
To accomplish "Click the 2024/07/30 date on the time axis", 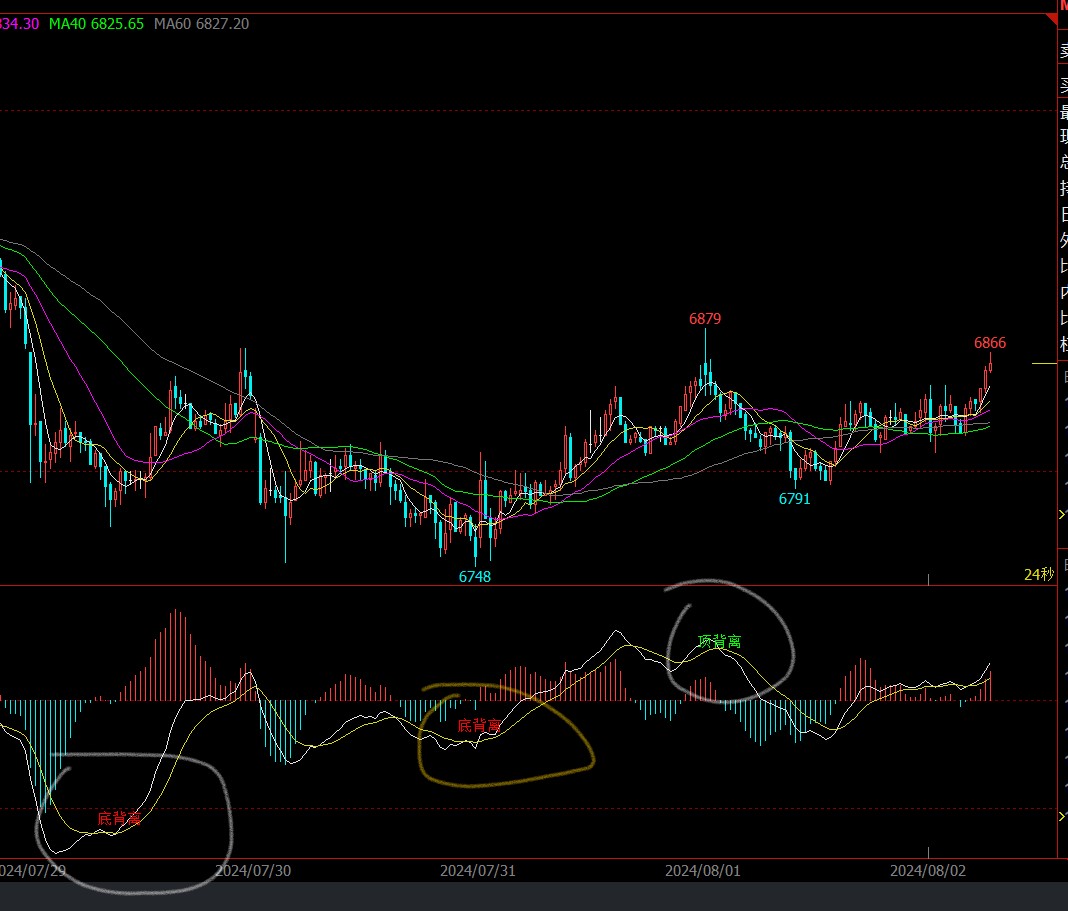I will (x=253, y=871).
